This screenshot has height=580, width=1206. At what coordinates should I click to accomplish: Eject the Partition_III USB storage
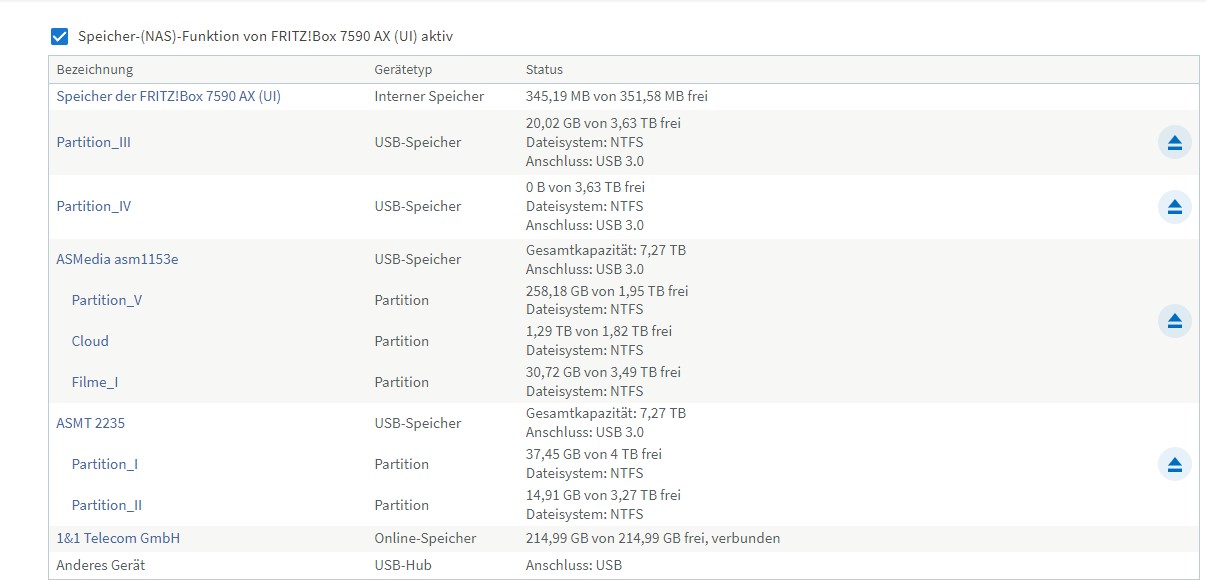1175,142
